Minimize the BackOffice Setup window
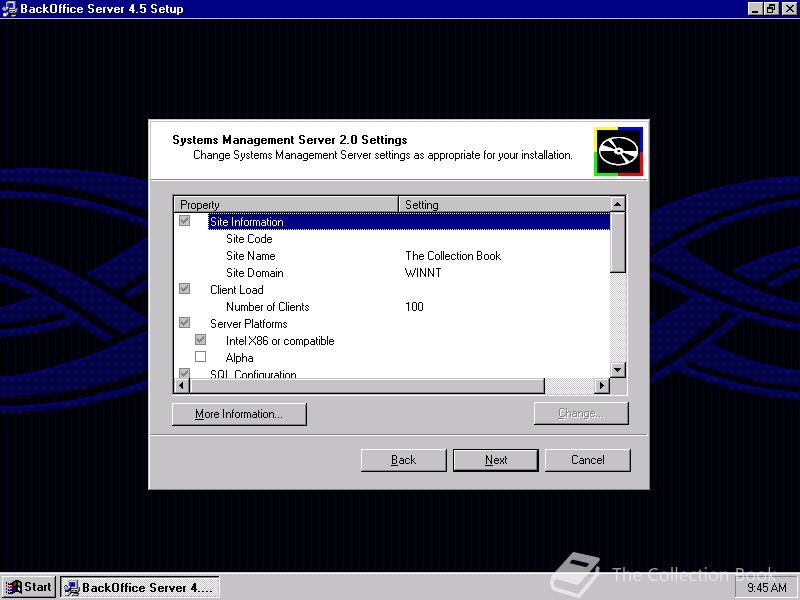The height and width of the screenshot is (600, 800). (756, 9)
